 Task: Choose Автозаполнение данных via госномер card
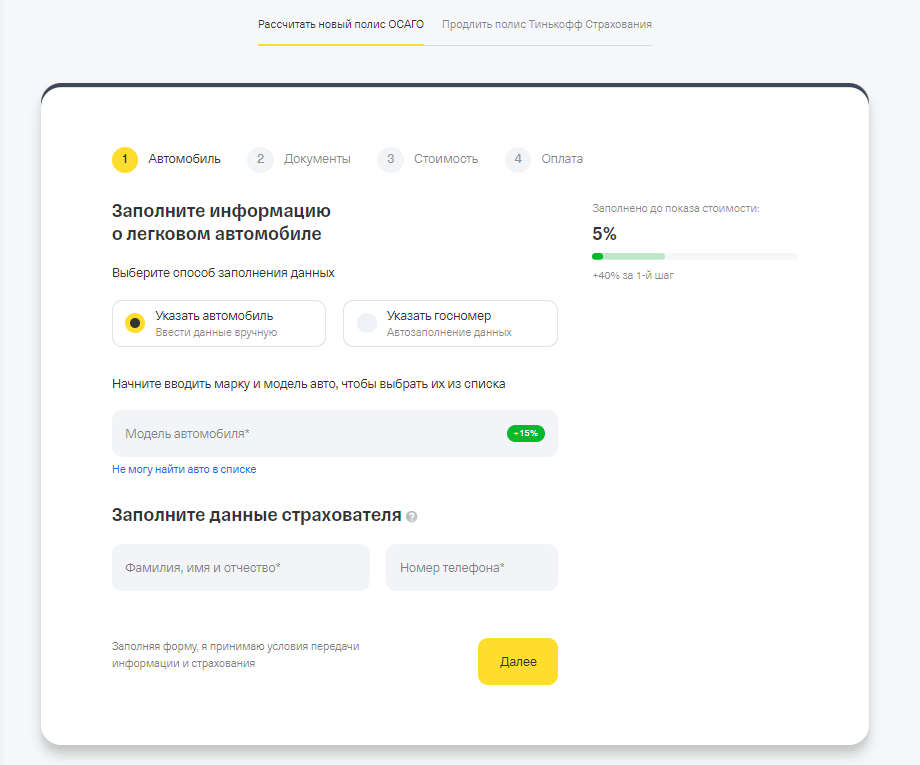click(x=450, y=323)
